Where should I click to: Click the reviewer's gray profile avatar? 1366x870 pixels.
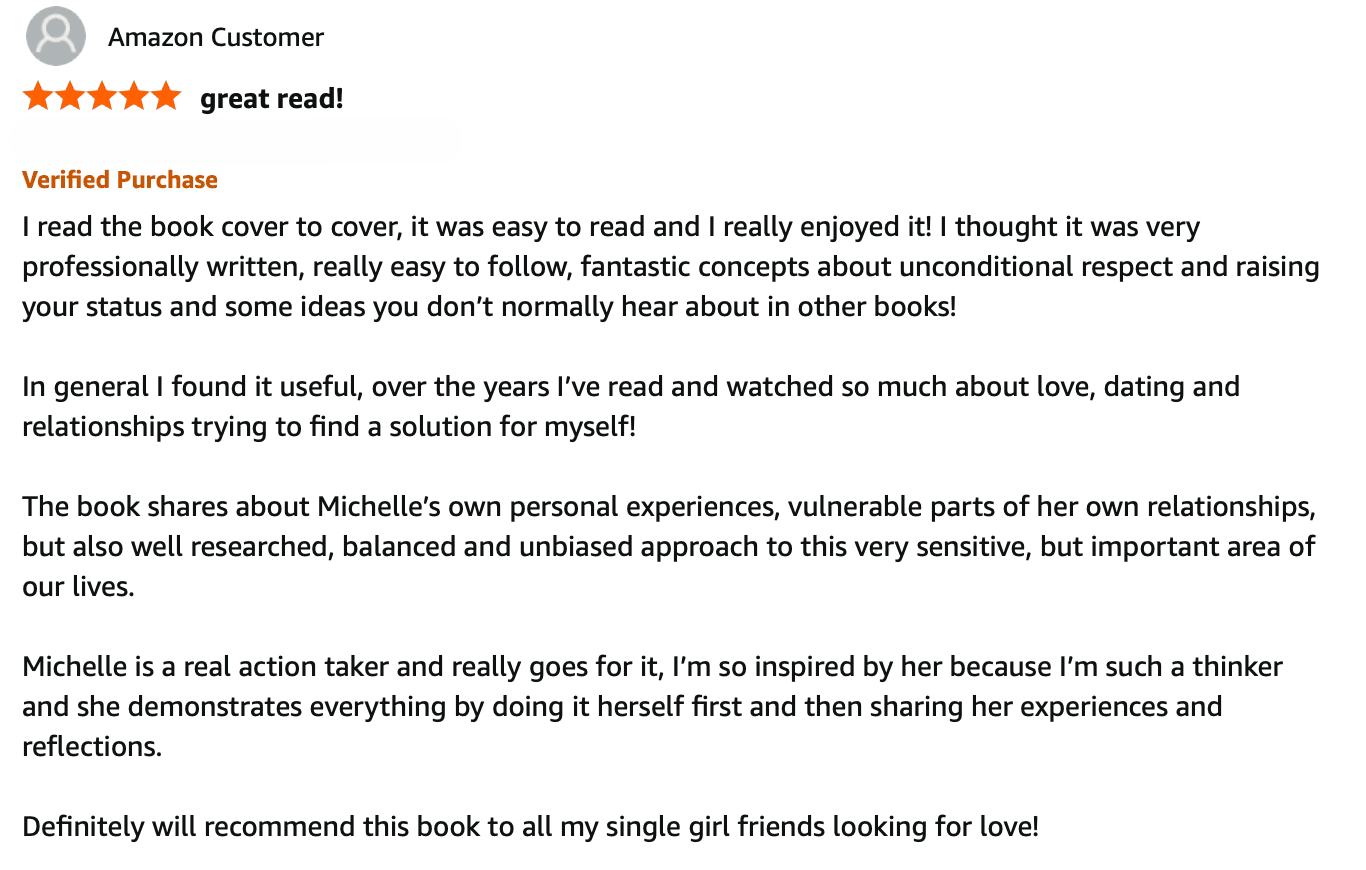pyautogui.click(x=55, y=36)
